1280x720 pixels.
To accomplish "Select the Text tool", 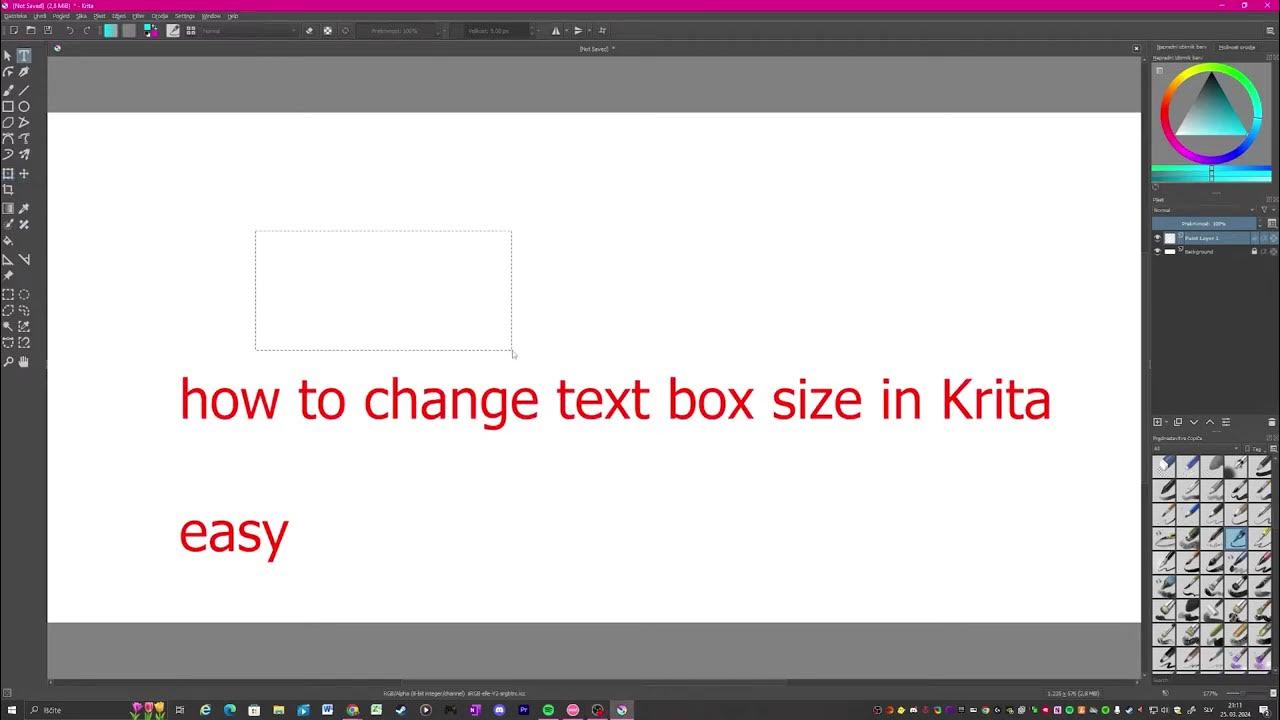I will click(24, 56).
